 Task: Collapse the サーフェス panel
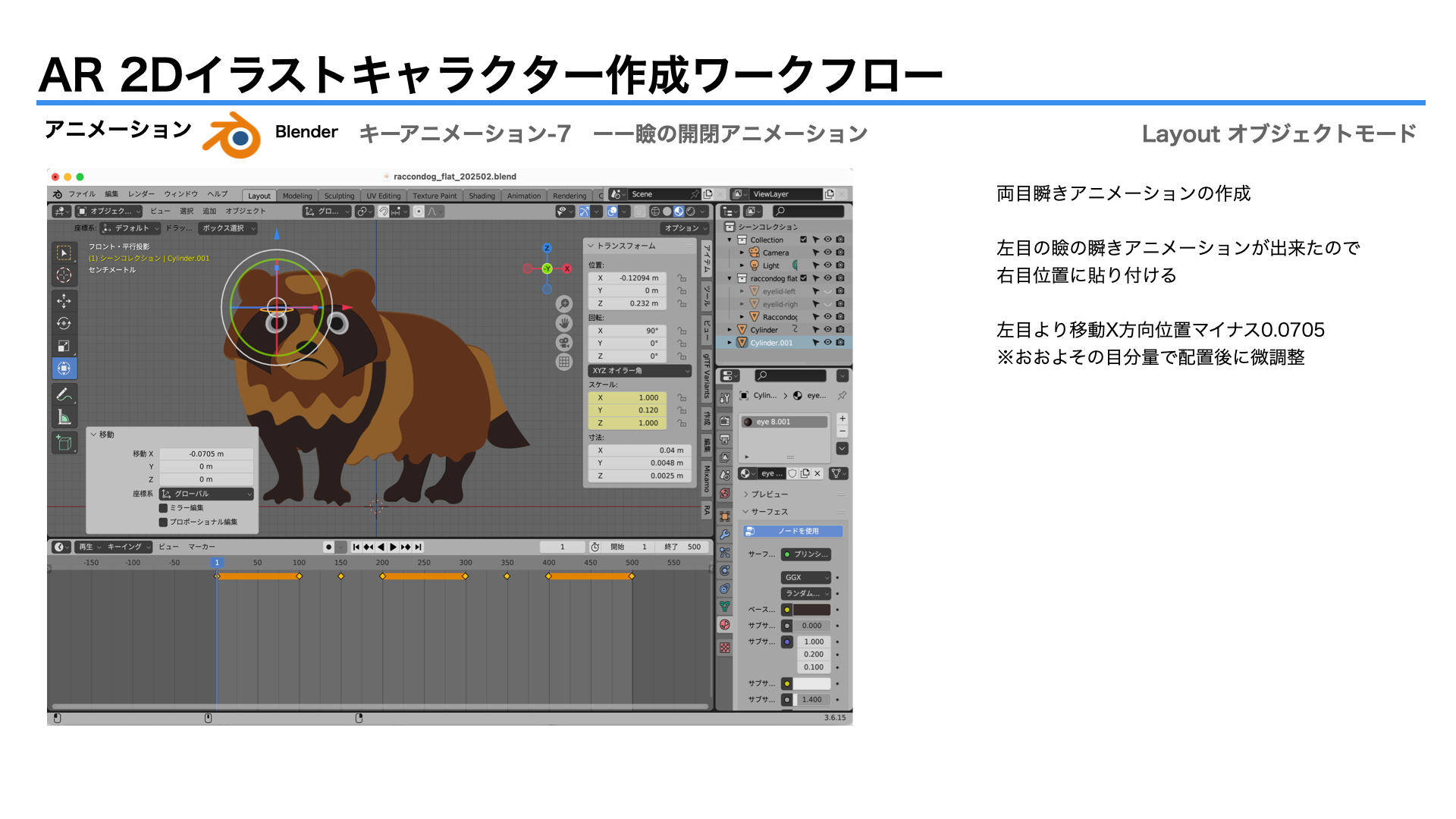(x=770, y=512)
